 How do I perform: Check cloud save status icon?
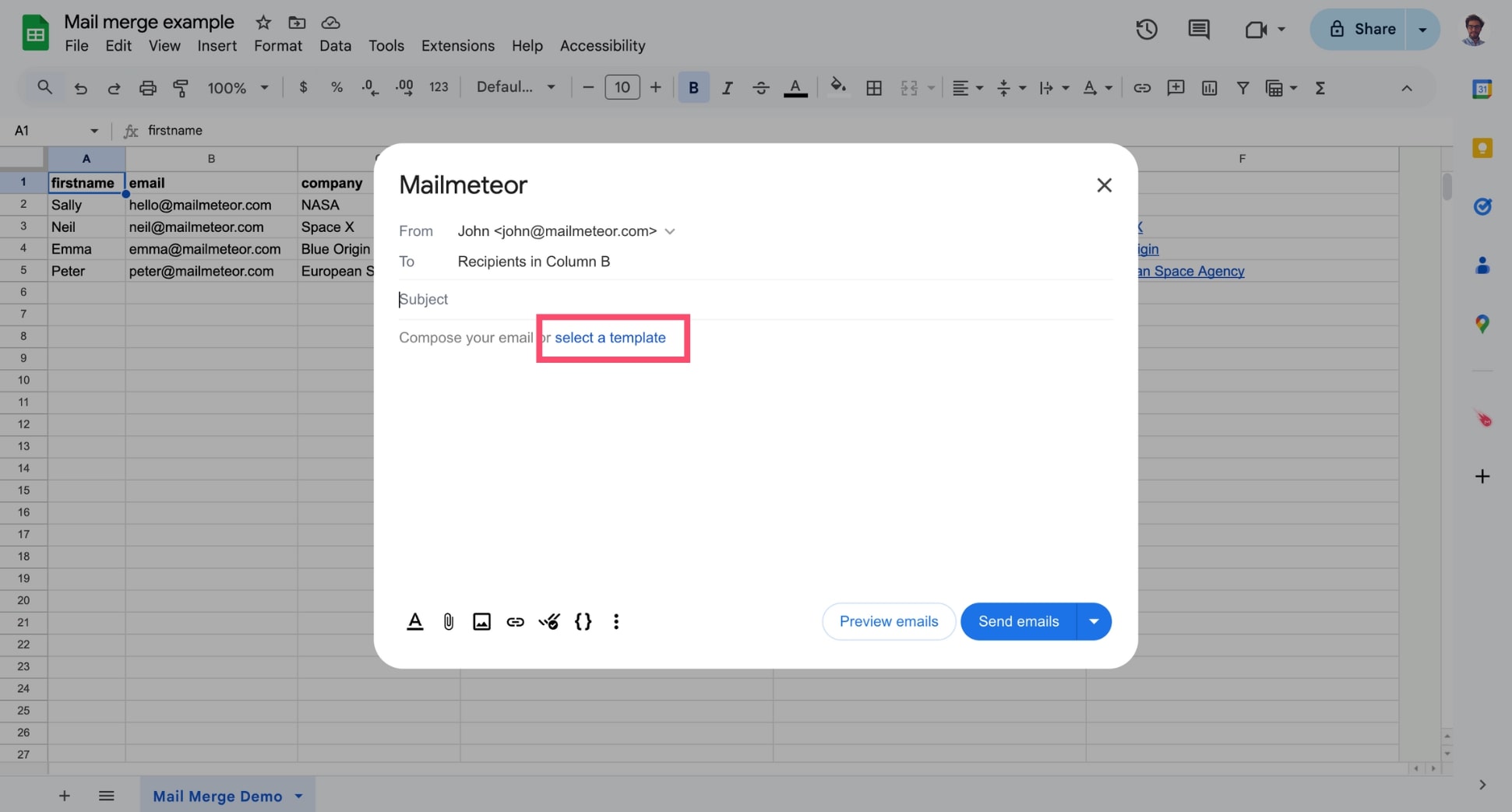[x=330, y=23]
